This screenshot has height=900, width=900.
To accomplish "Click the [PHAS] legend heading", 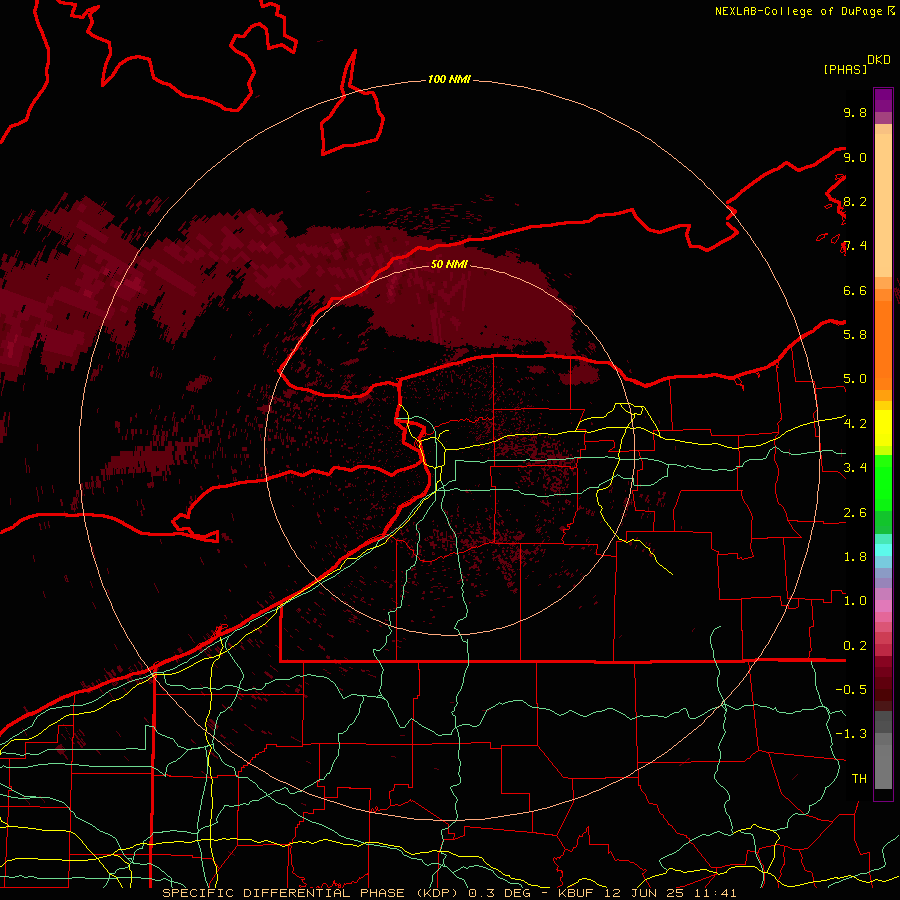I will point(845,69).
